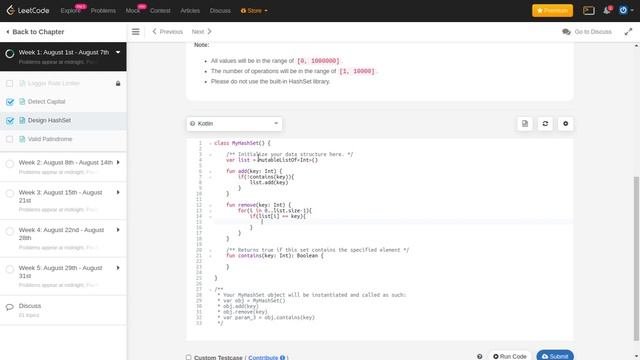
Task: Click the lock icon on Logger Rate Limiter
Action: tap(118, 83)
